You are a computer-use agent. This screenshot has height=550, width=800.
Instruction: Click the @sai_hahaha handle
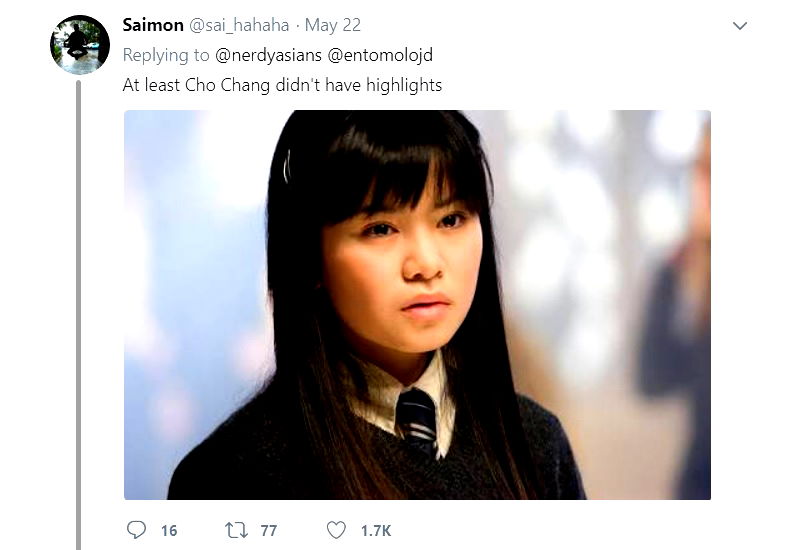pyautogui.click(x=239, y=26)
